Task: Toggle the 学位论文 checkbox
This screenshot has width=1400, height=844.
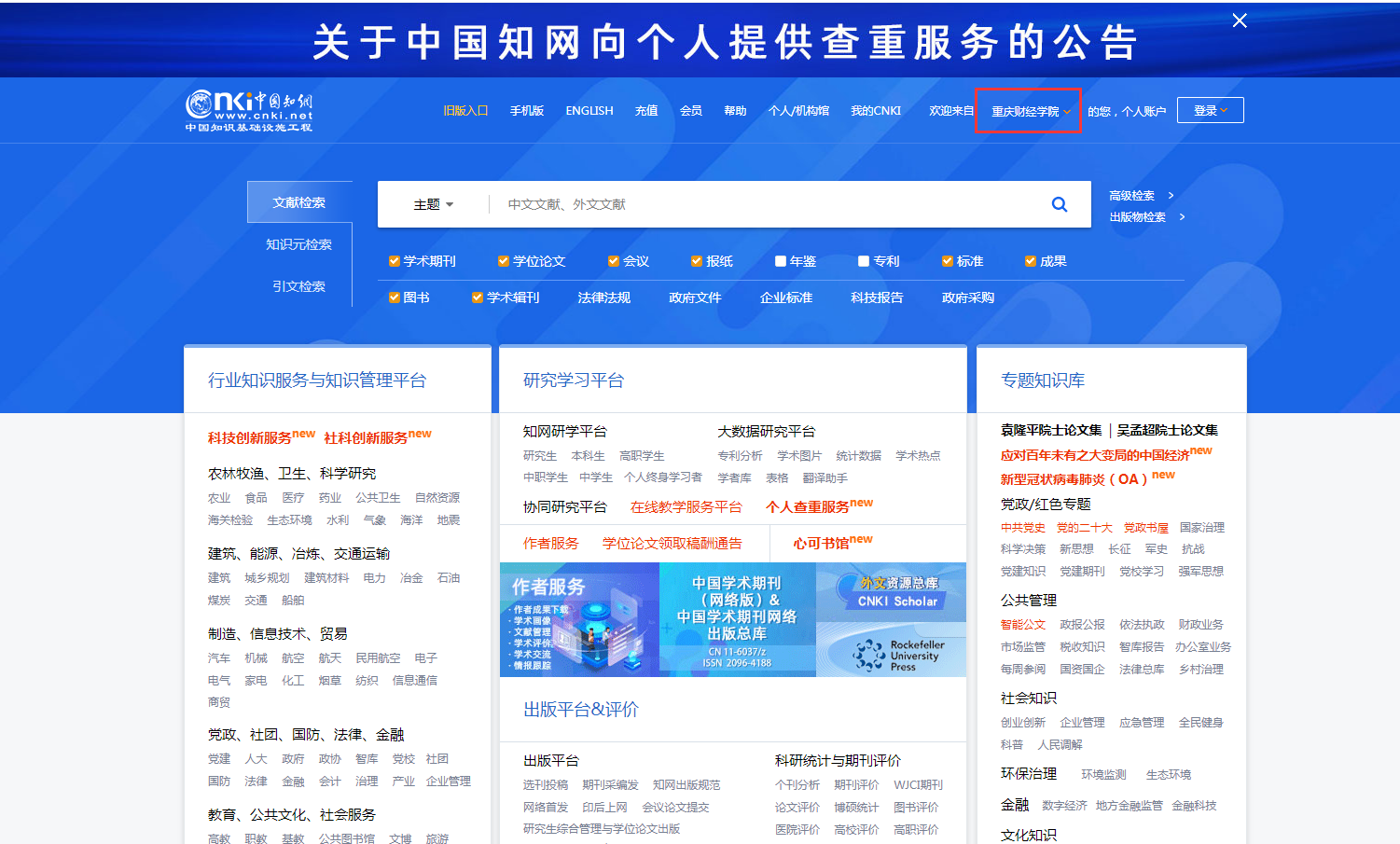Action: click(x=504, y=261)
